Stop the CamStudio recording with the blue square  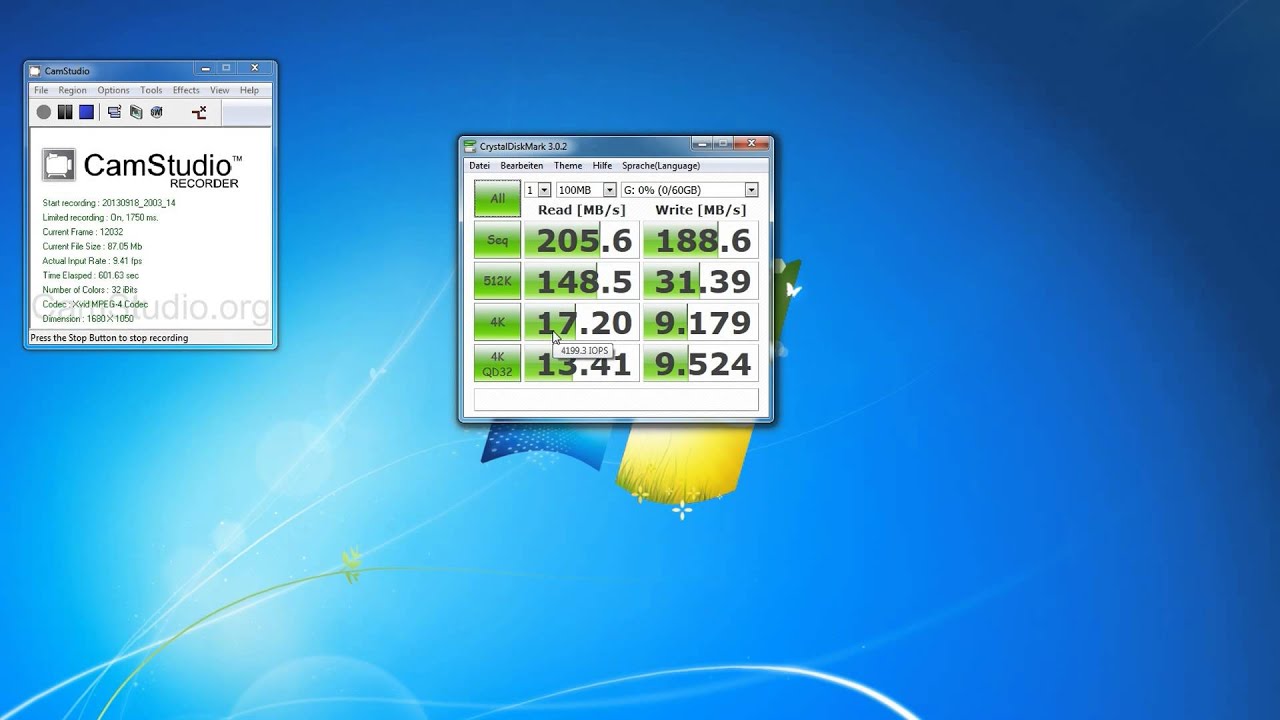point(86,112)
